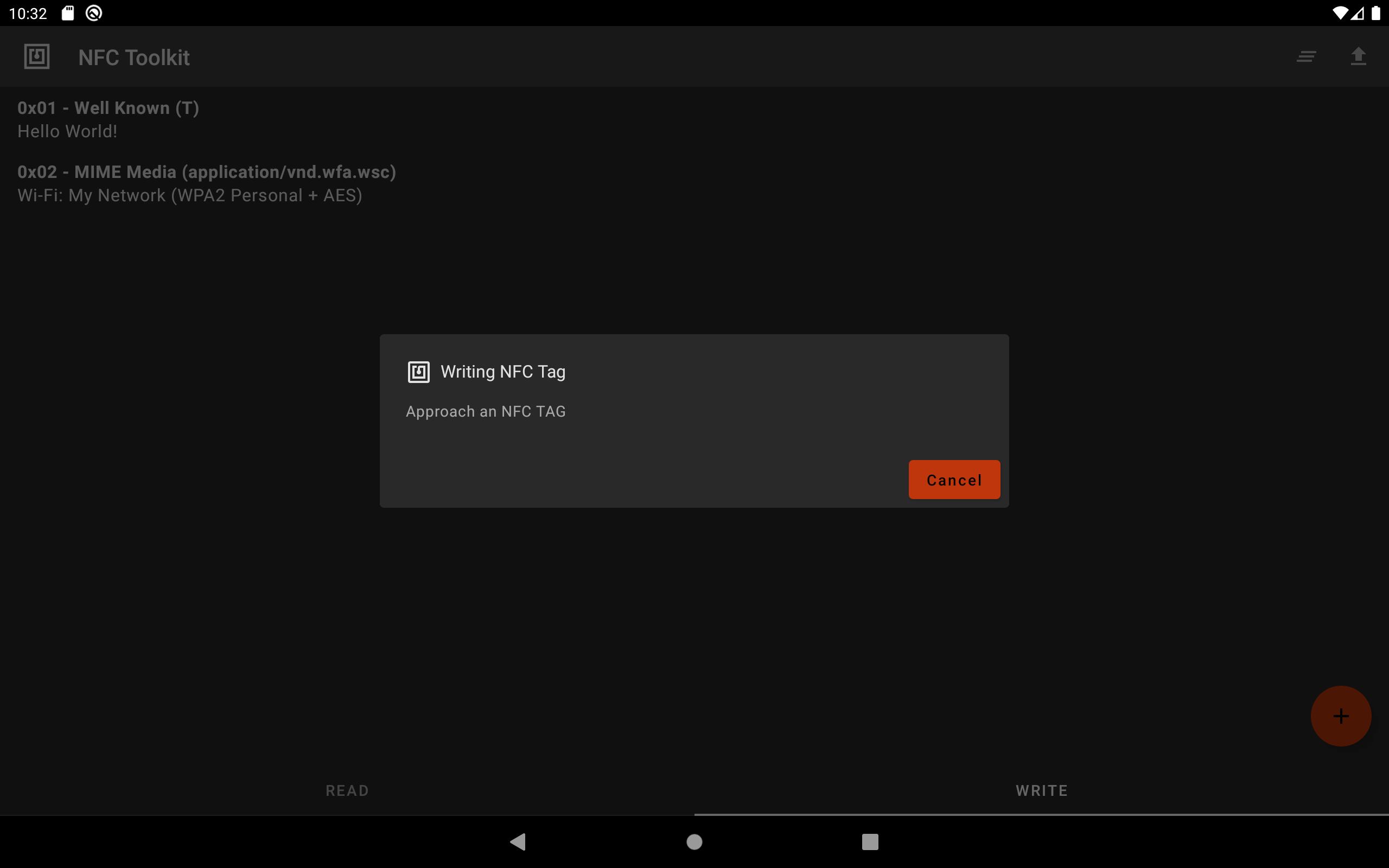Tap the Writing NFC Tag title

[503, 372]
